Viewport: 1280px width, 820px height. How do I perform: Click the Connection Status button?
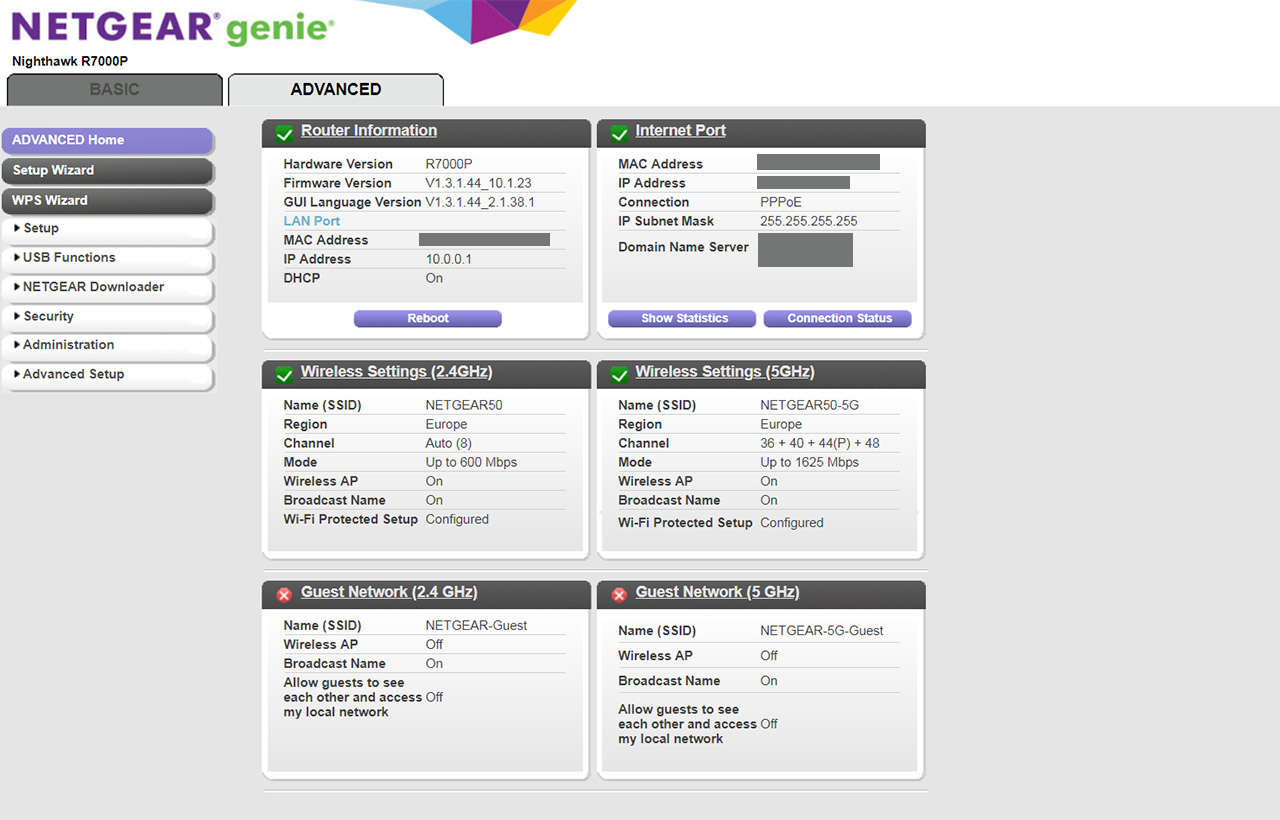[839, 319]
